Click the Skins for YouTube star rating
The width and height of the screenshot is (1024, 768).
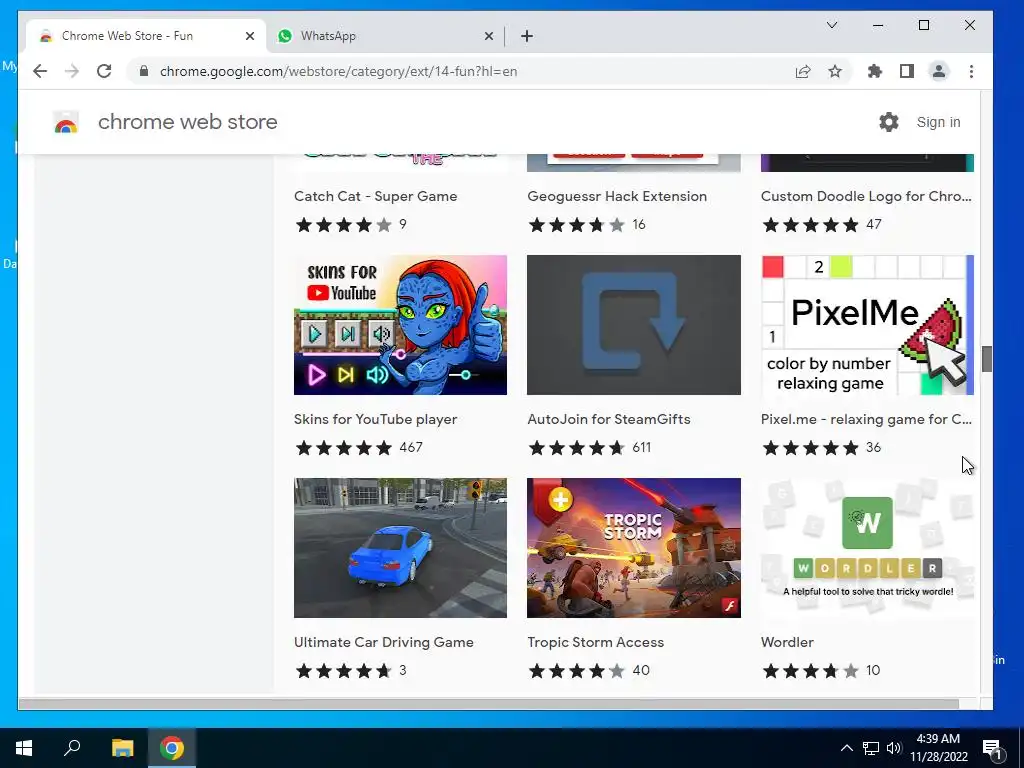[x=344, y=448]
